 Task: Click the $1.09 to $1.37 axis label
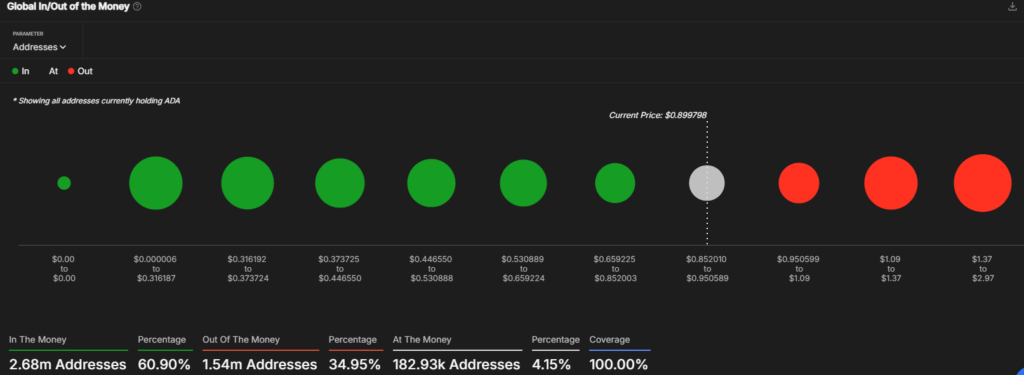point(891,269)
